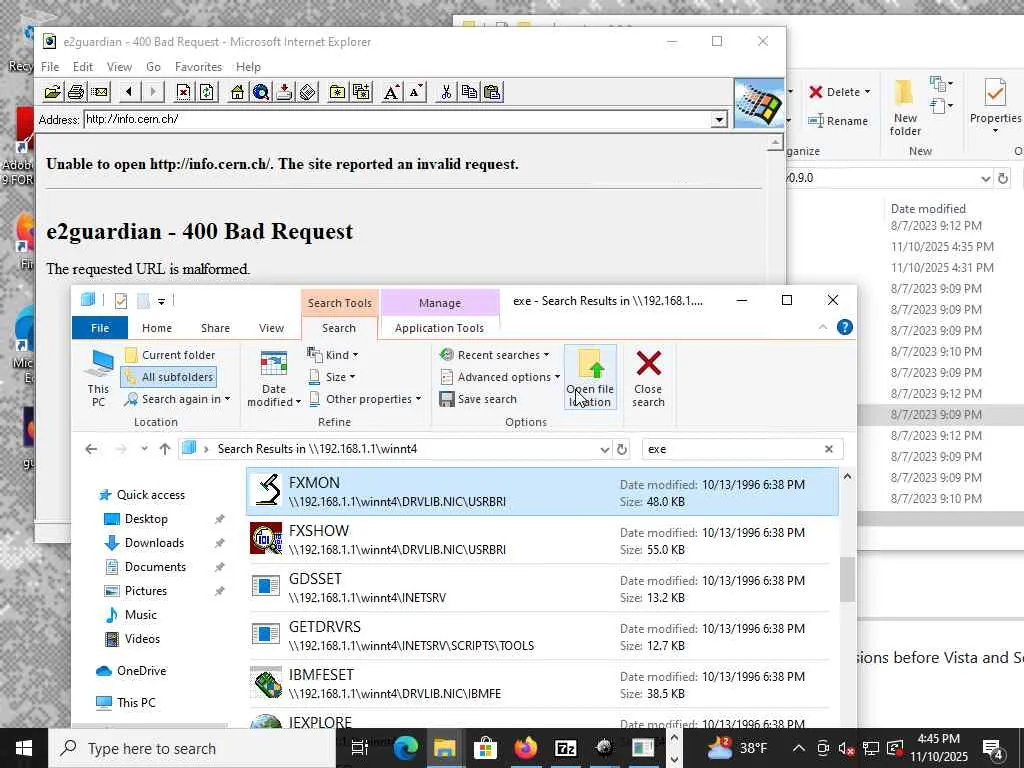Image resolution: width=1024 pixels, height=768 pixels.
Task: Refresh the page in Internet Explorer toolbar
Action: [x=207, y=92]
